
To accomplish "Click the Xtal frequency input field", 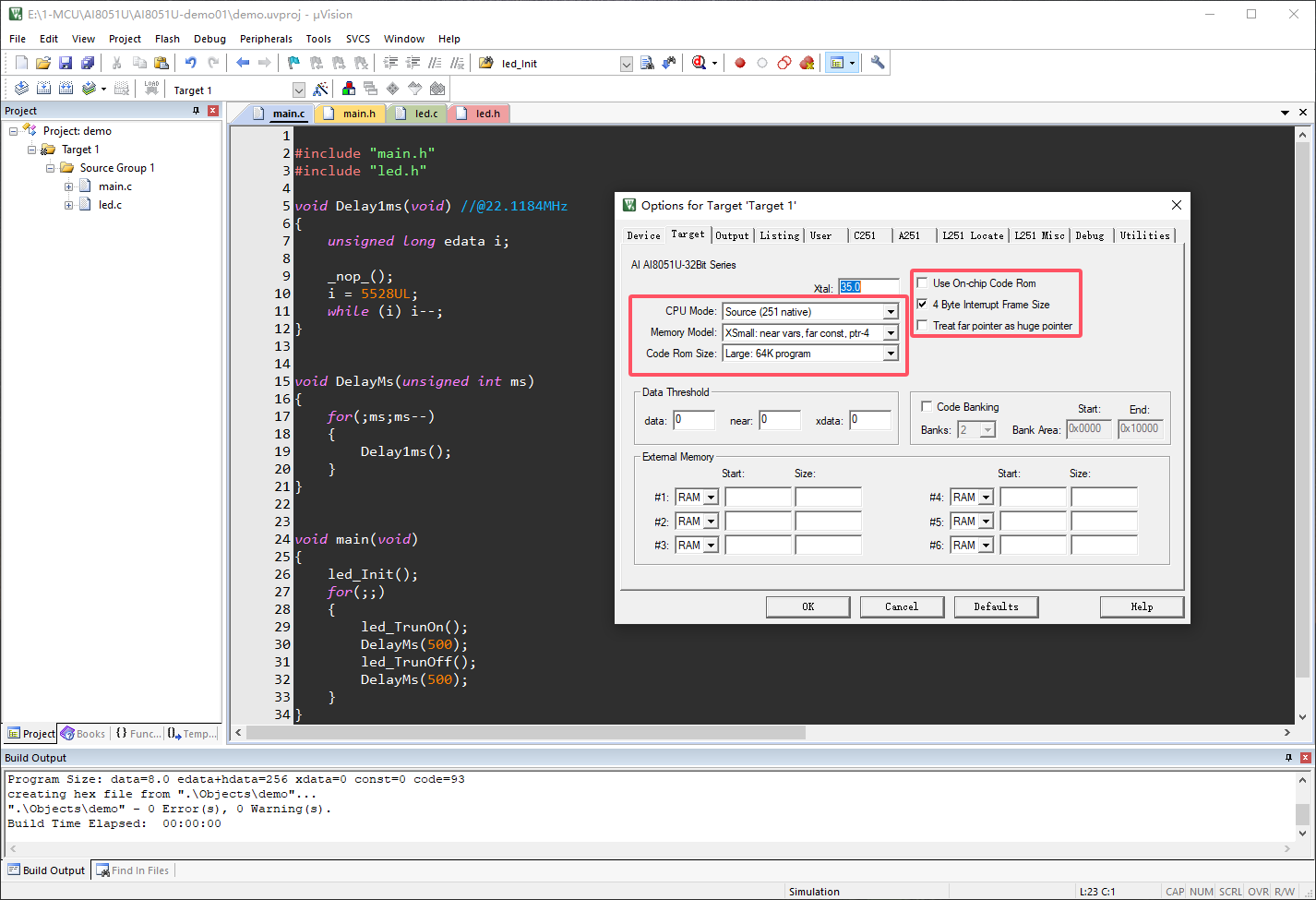I will [867, 287].
